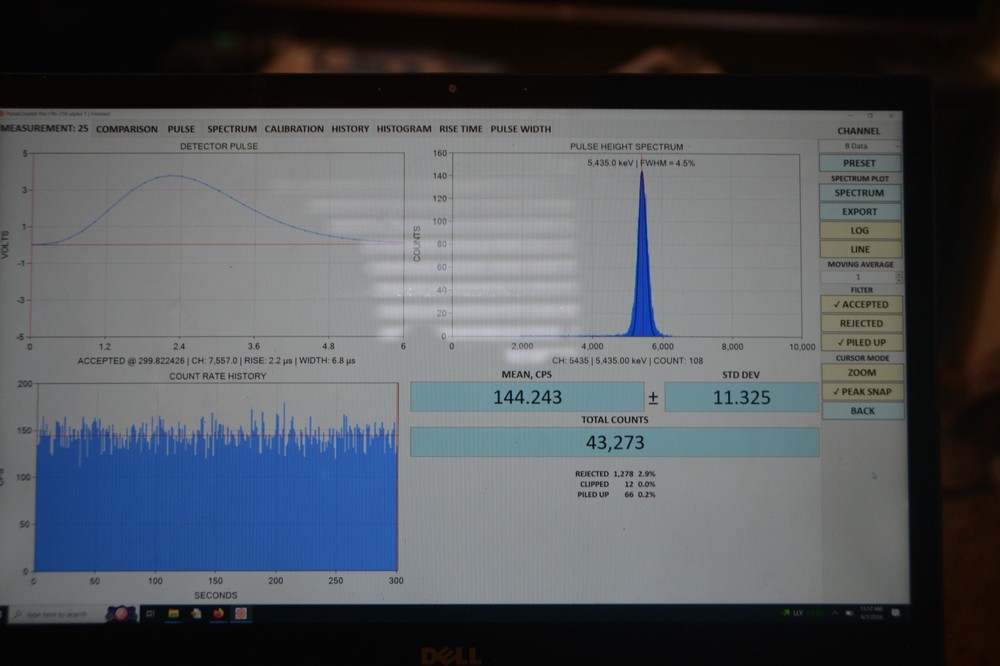Select ZOOM cursor mode
This screenshot has height=666, width=1000.
(x=862, y=373)
